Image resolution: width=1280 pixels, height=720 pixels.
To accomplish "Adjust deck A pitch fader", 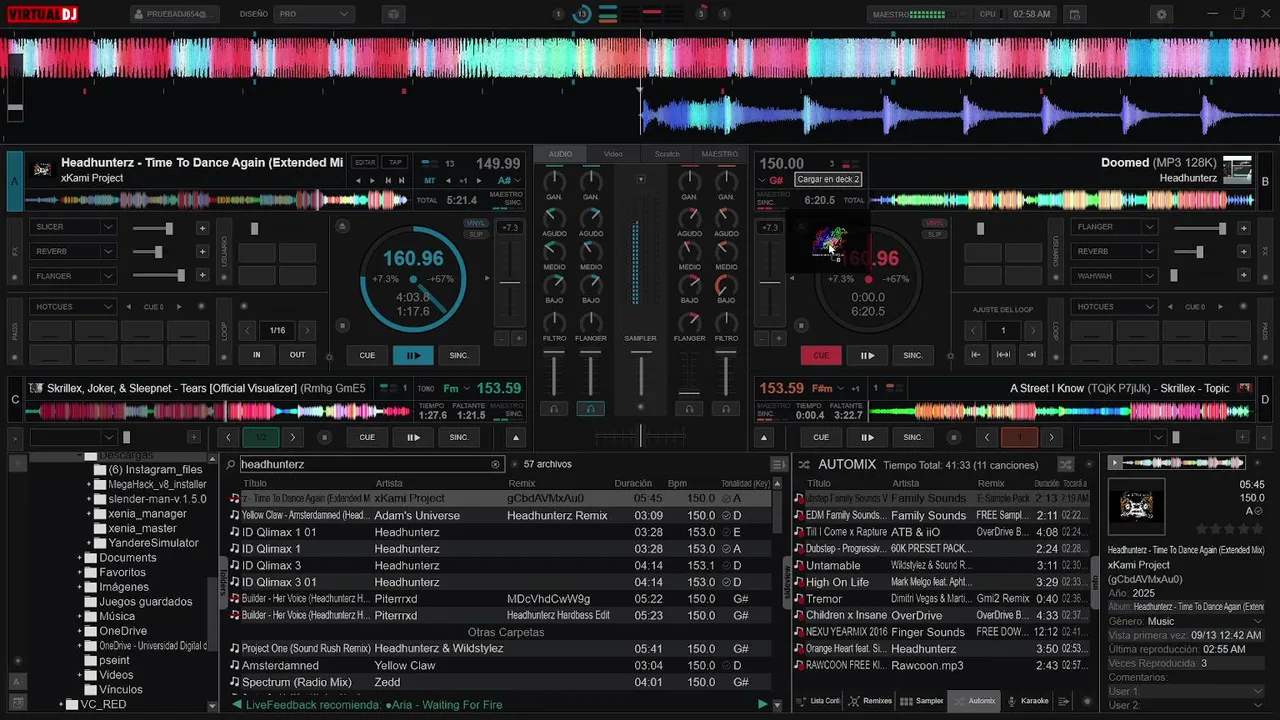I will pos(510,283).
